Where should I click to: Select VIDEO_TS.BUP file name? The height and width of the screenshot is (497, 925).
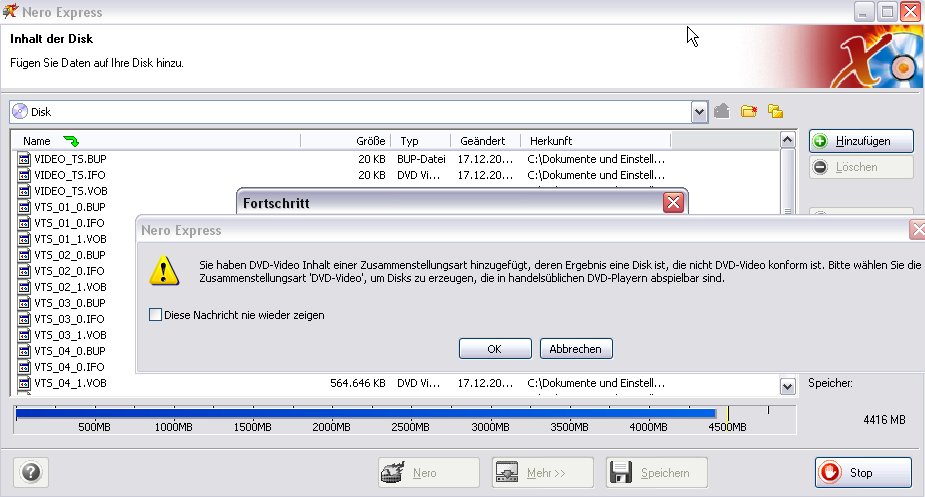pyautogui.click(x=70, y=159)
